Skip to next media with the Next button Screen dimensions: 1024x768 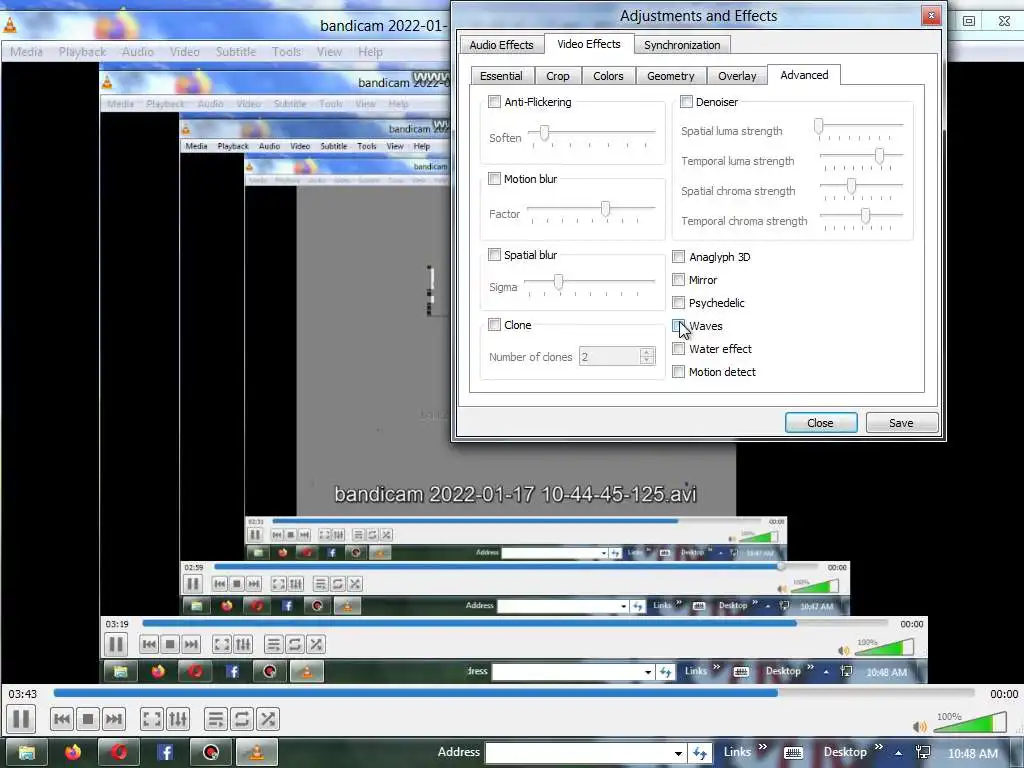(x=114, y=720)
